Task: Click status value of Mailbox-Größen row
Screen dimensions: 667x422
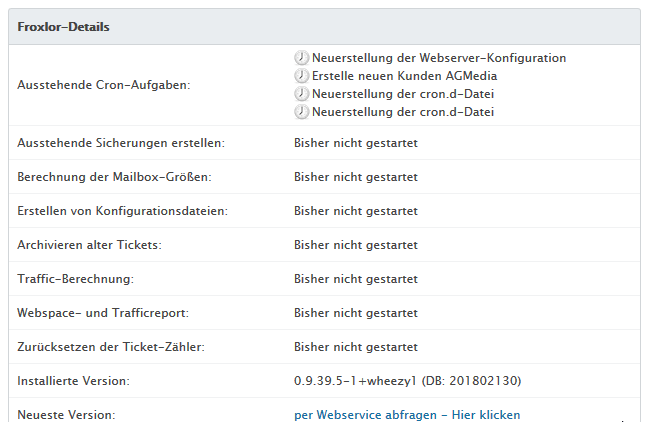Action: coord(356,177)
